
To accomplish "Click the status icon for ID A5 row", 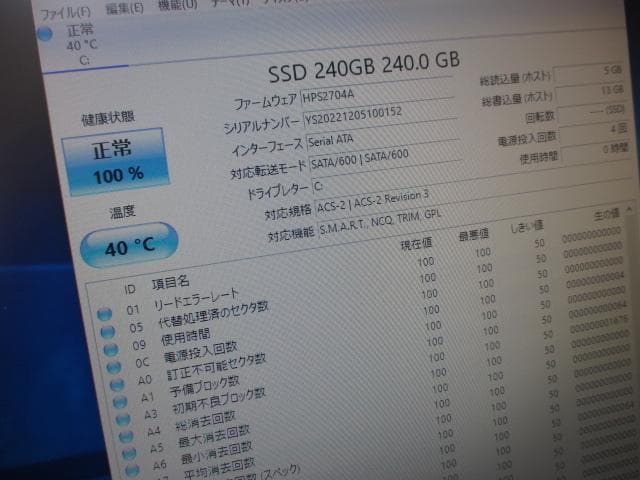I will (x=129, y=453).
